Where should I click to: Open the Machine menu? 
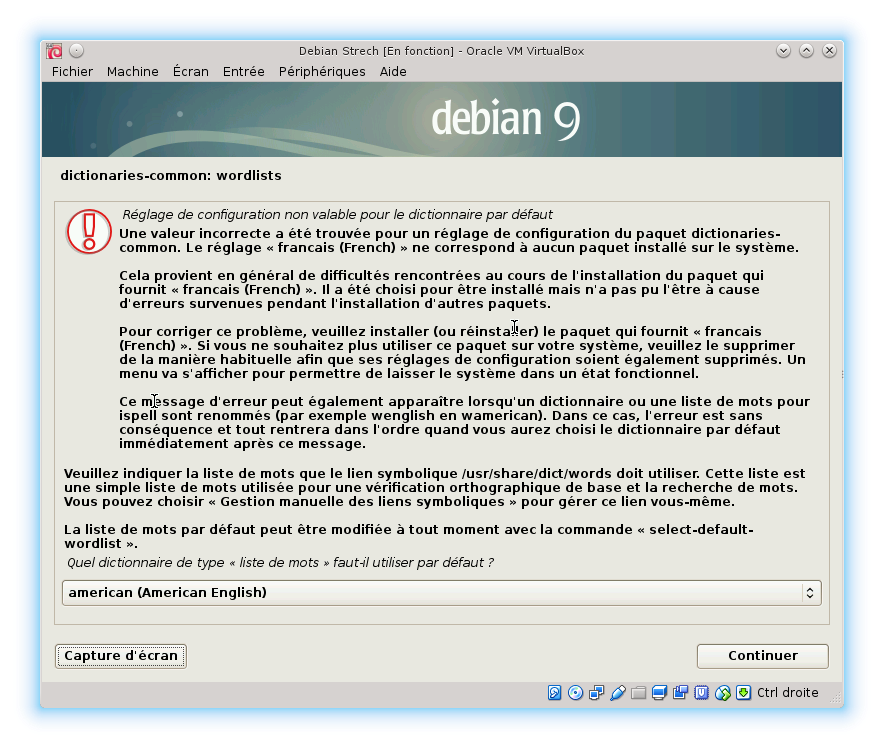(x=132, y=72)
